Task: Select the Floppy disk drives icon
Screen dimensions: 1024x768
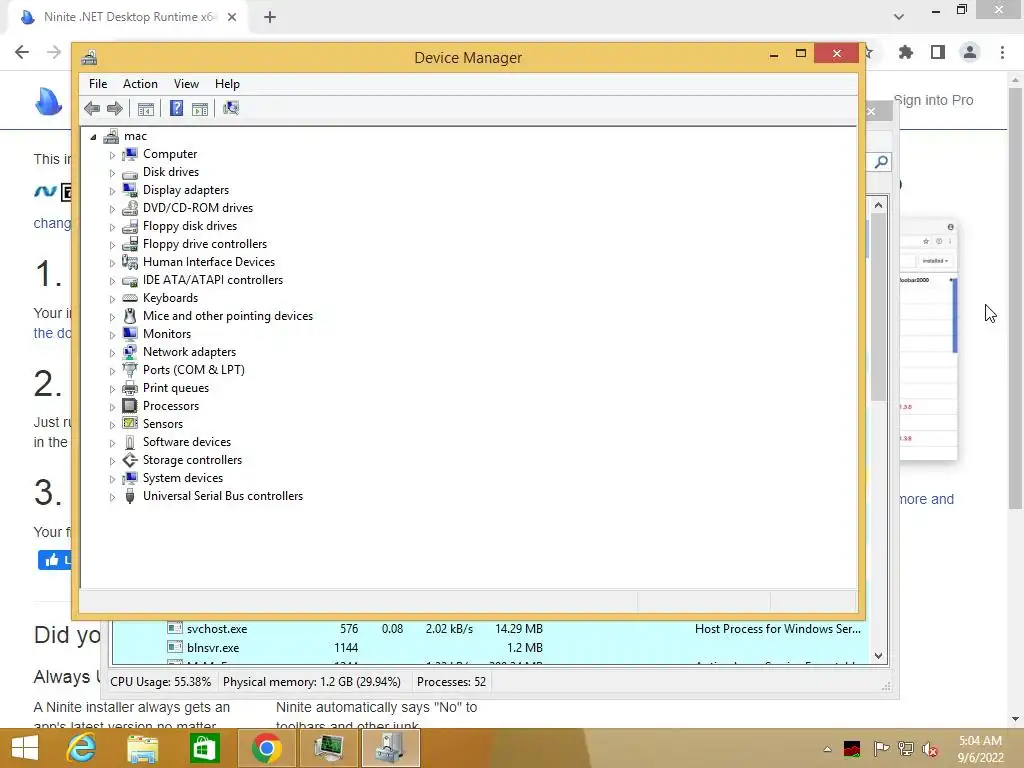Action: (130, 226)
